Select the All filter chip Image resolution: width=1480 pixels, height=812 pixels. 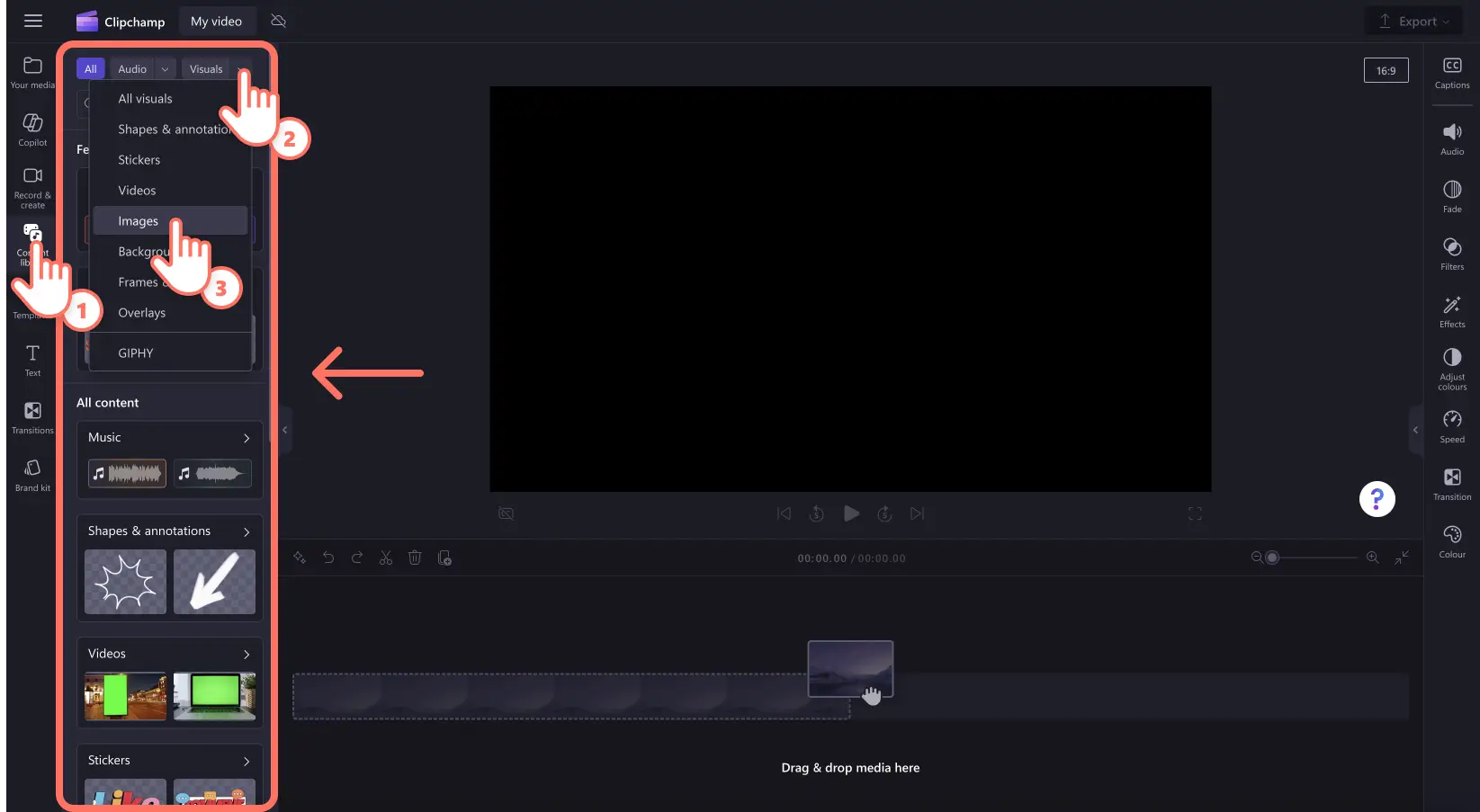pos(91,69)
